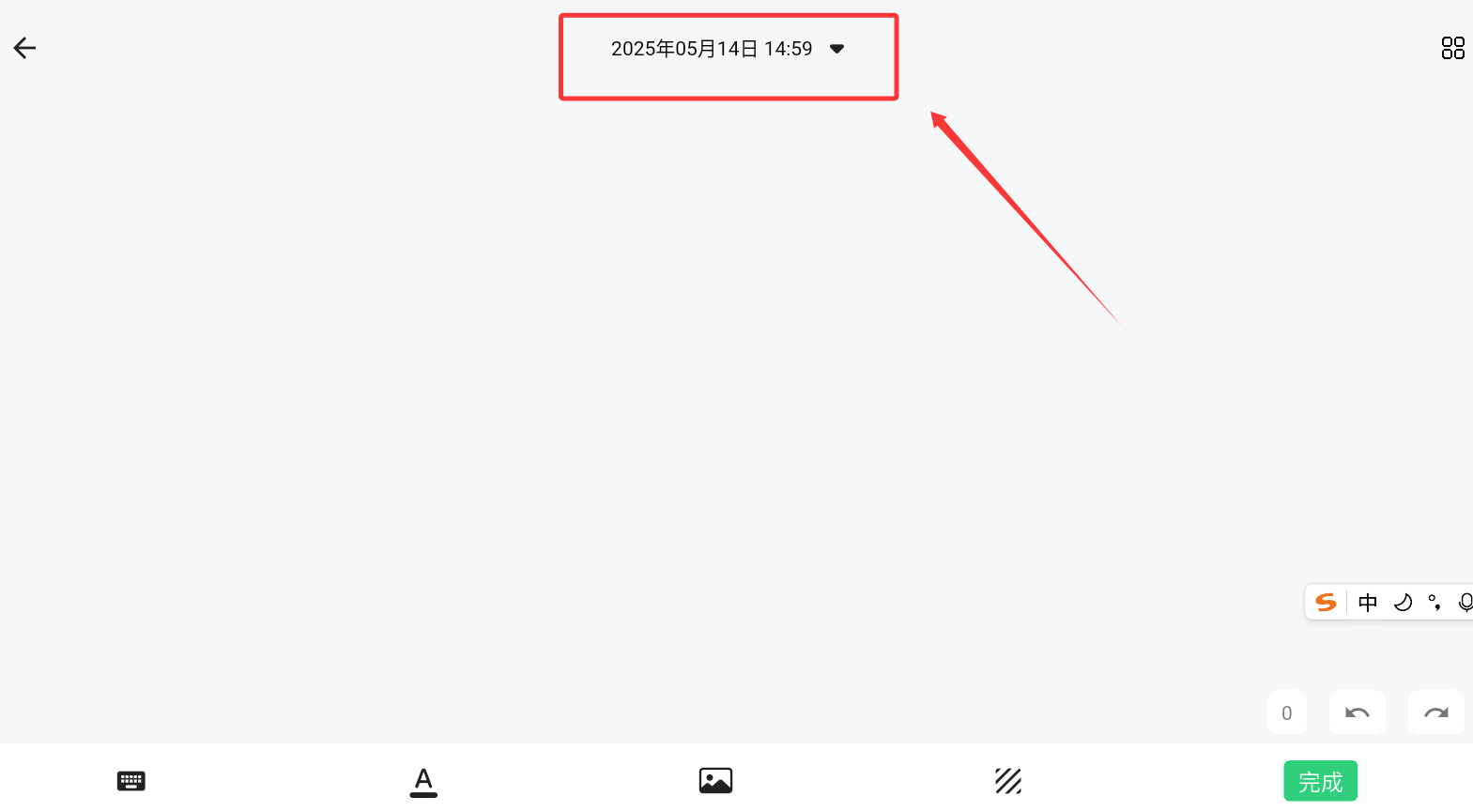Toggle Chinese punctuation mode in IME bar
Viewport: 1473px width, 812px height.
point(1435,603)
